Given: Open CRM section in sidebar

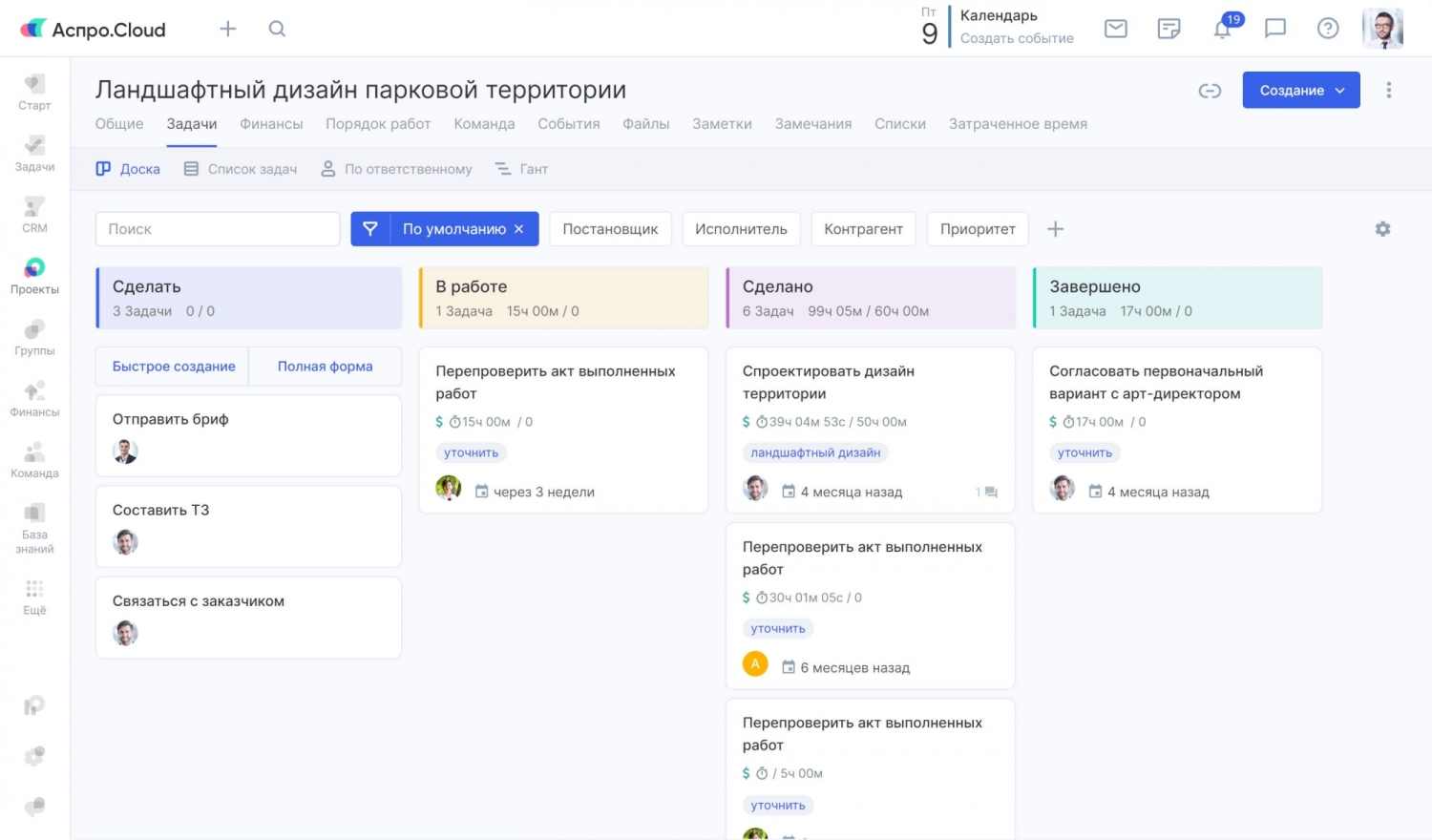Looking at the screenshot, I should tap(34, 214).
